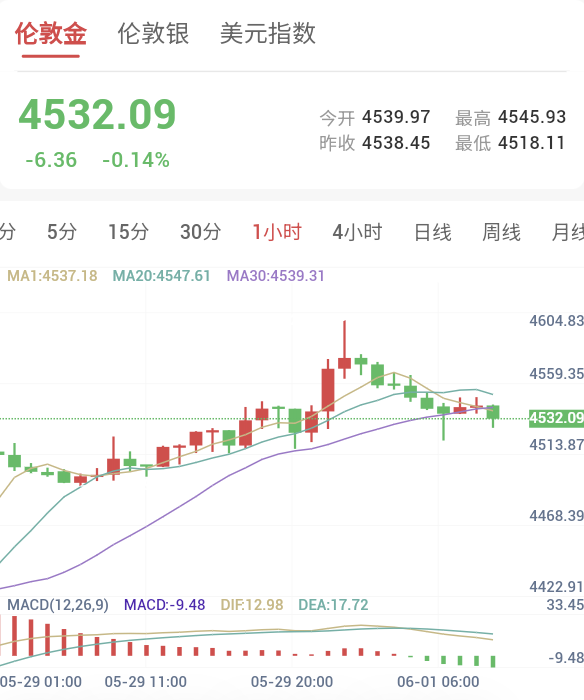Choose the 30分 chart interval
Image resolution: width=584 pixels, height=700 pixels.
[200, 232]
